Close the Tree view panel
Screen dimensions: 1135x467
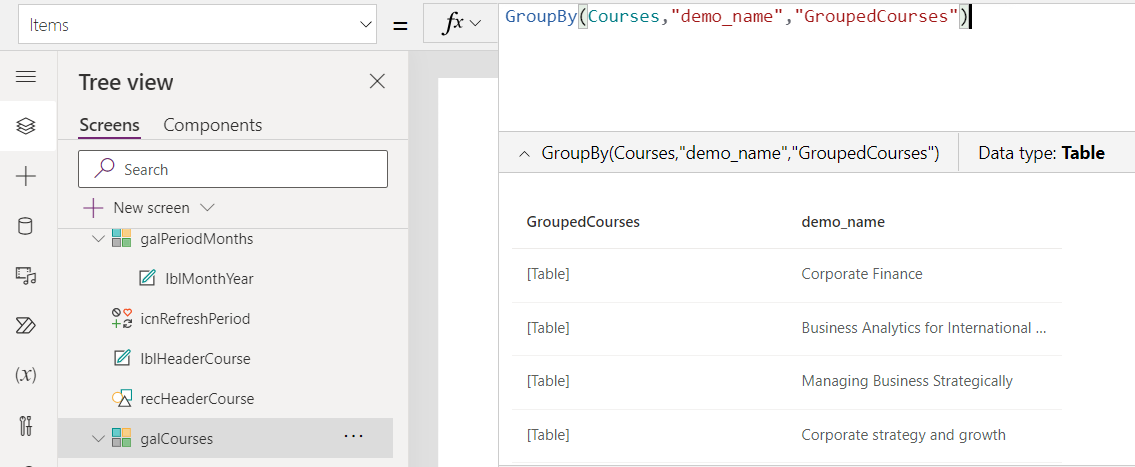tap(377, 81)
